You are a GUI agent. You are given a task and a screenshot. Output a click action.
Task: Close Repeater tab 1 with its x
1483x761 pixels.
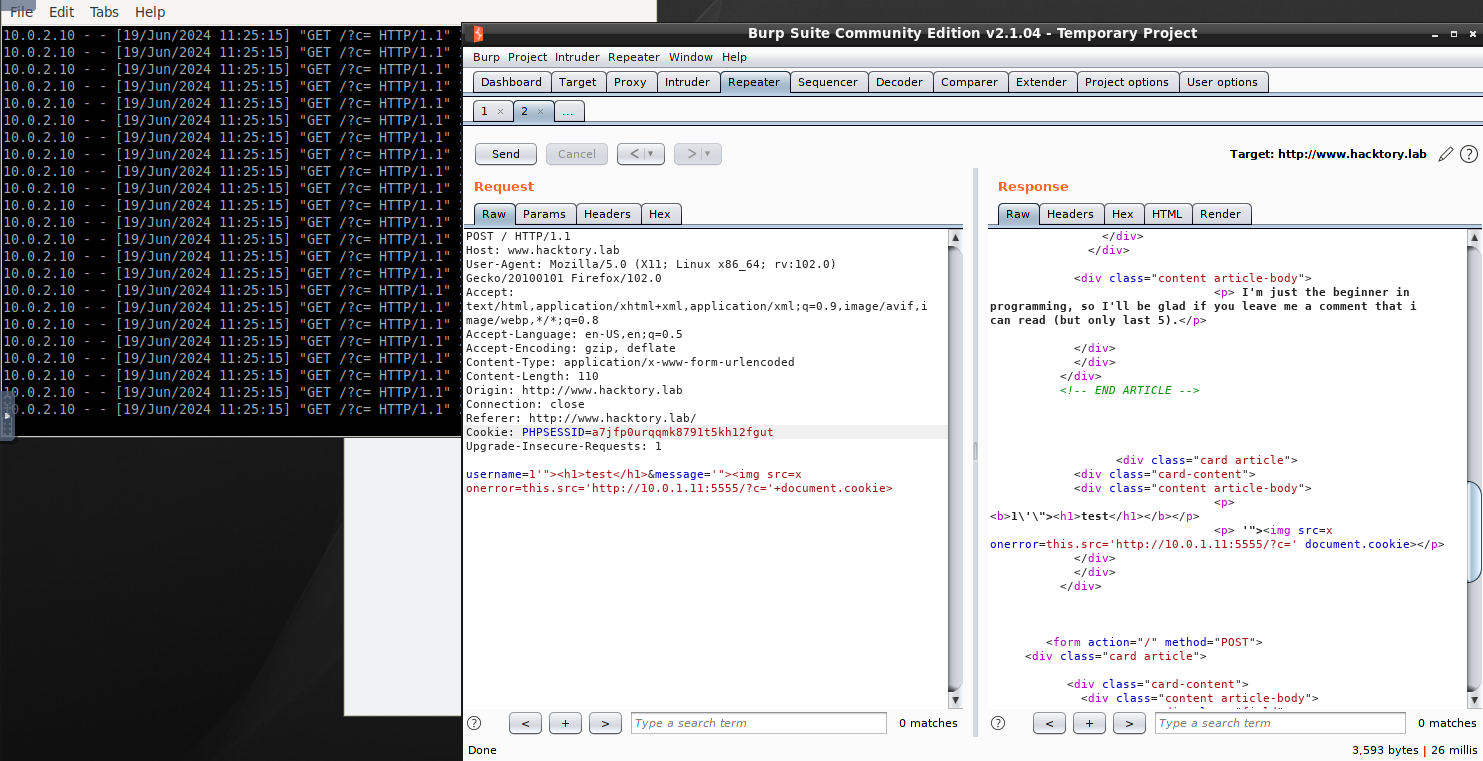[x=500, y=112]
